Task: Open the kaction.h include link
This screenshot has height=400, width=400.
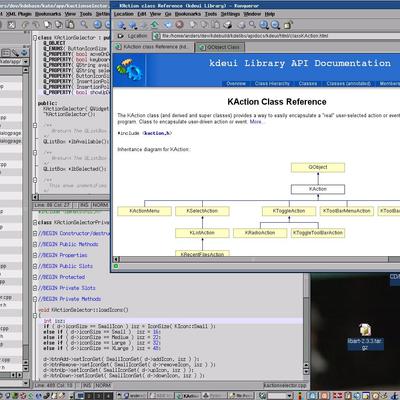Action: click(x=157, y=133)
